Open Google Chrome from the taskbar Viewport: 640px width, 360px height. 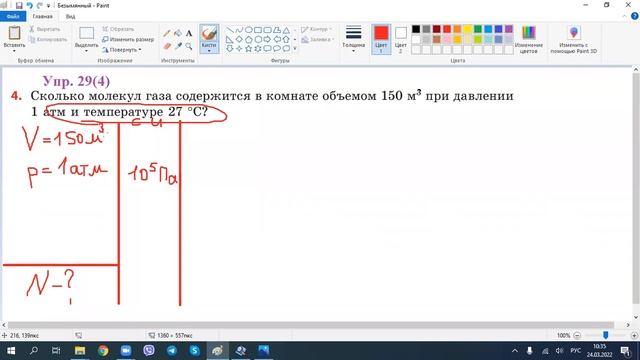tap(103, 351)
